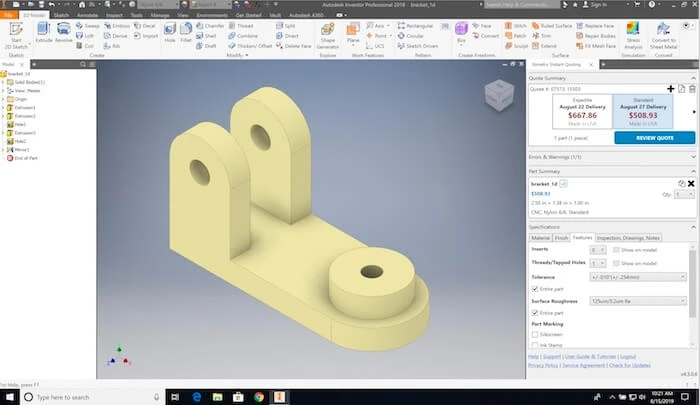Choose the Sweep tool
The image size is (700, 405).
click(88, 26)
